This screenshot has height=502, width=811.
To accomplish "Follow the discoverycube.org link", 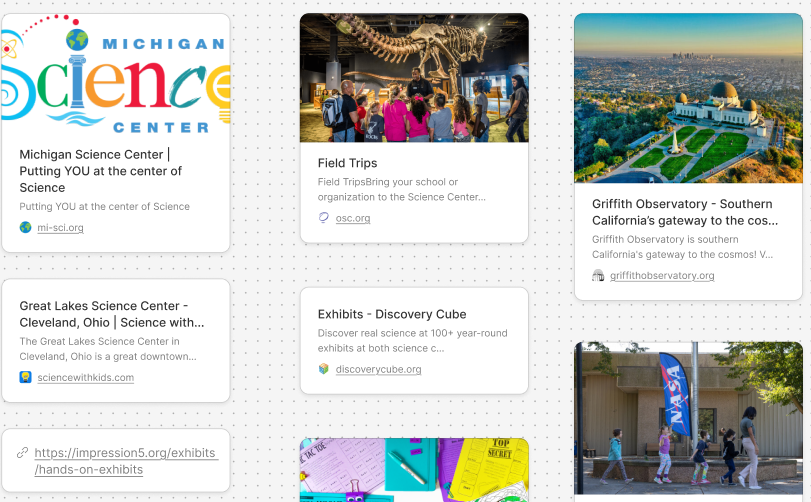I will [378, 369].
